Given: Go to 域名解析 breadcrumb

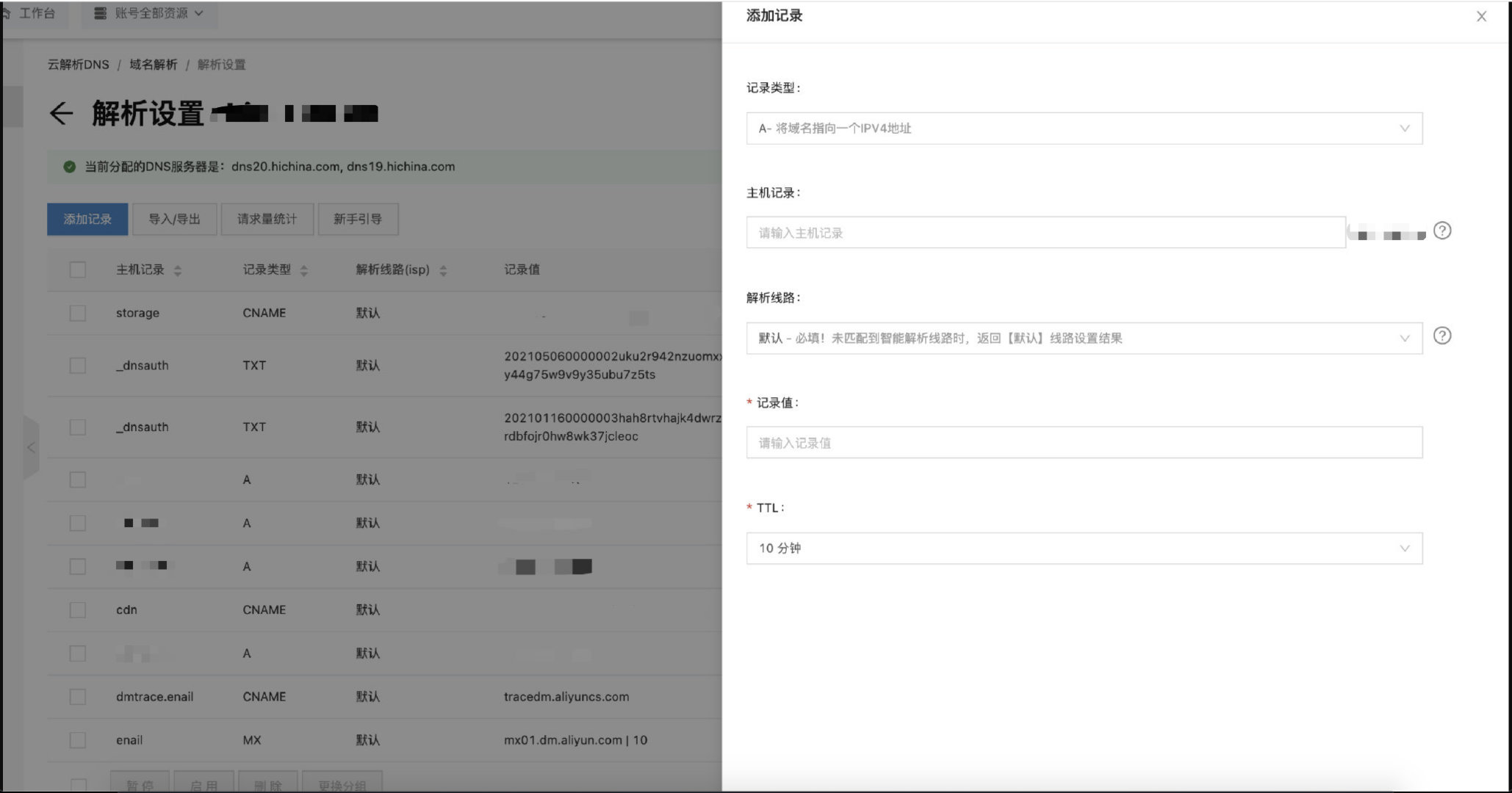Looking at the screenshot, I should coord(154,65).
